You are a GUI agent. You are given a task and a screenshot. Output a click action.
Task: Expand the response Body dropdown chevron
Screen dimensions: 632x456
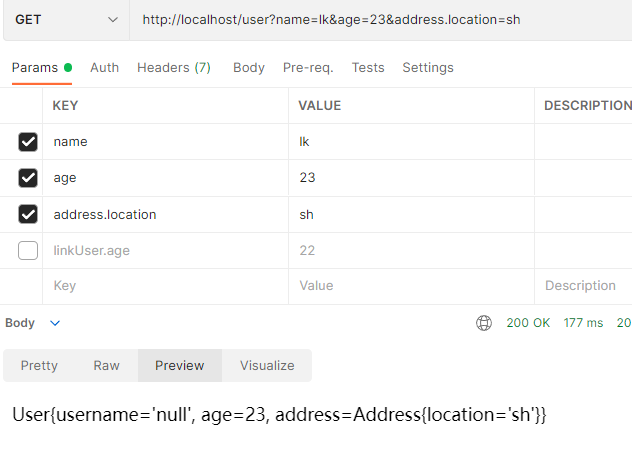pos(55,323)
